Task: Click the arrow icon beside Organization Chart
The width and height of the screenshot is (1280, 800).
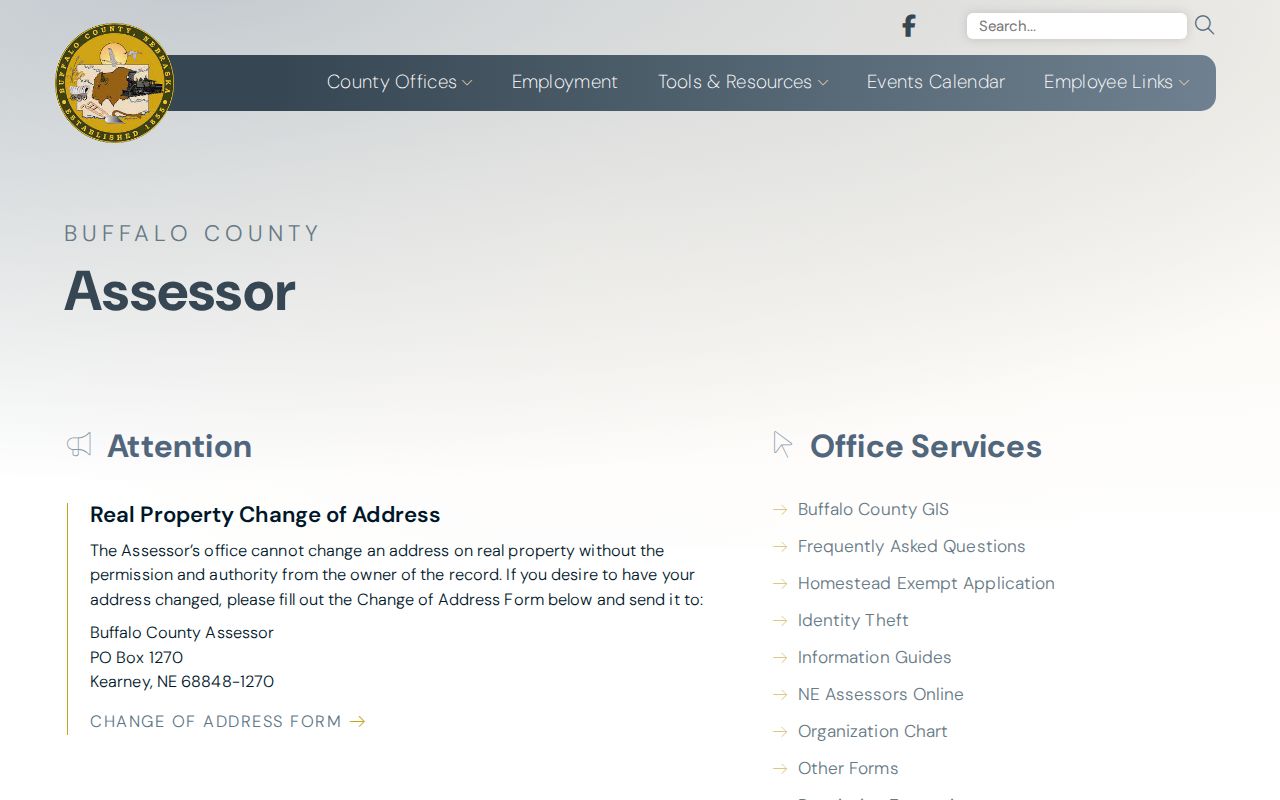Action: coord(780,732)
